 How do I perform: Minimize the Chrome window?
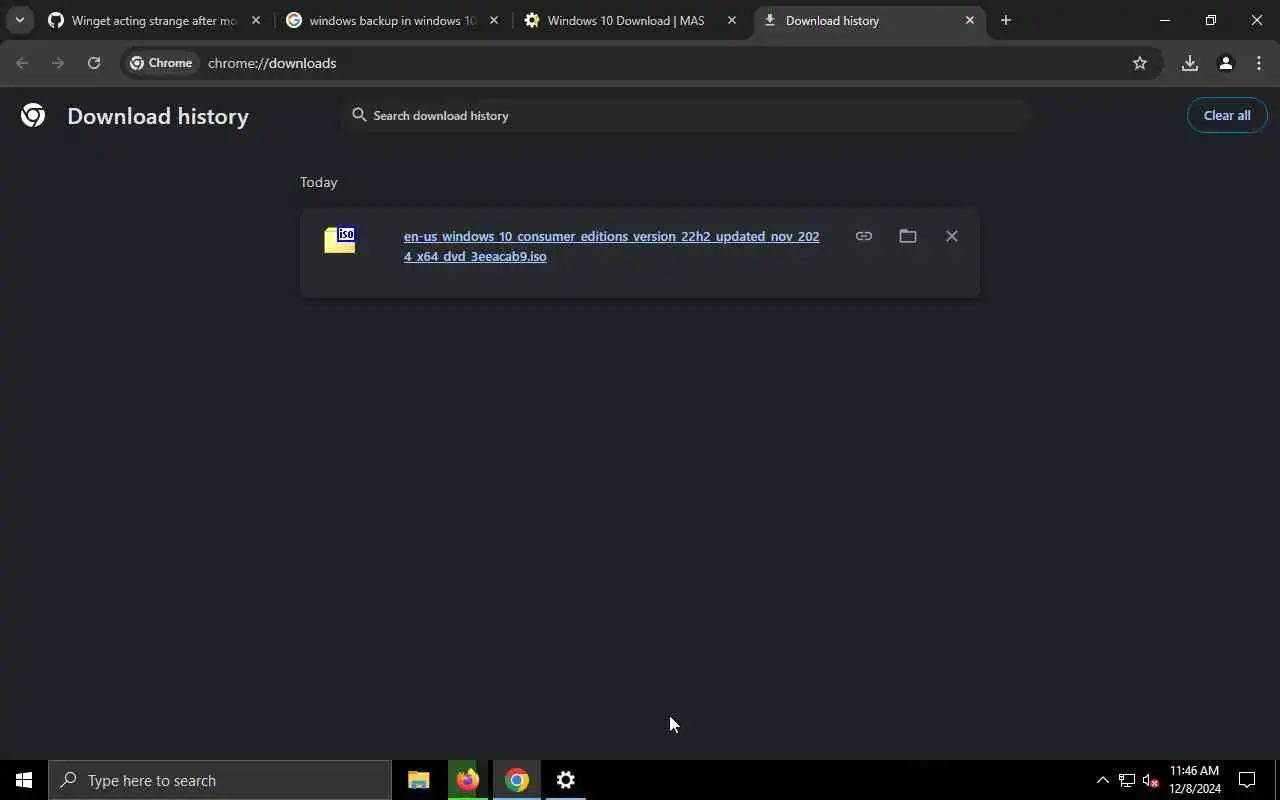[1165, 20]
